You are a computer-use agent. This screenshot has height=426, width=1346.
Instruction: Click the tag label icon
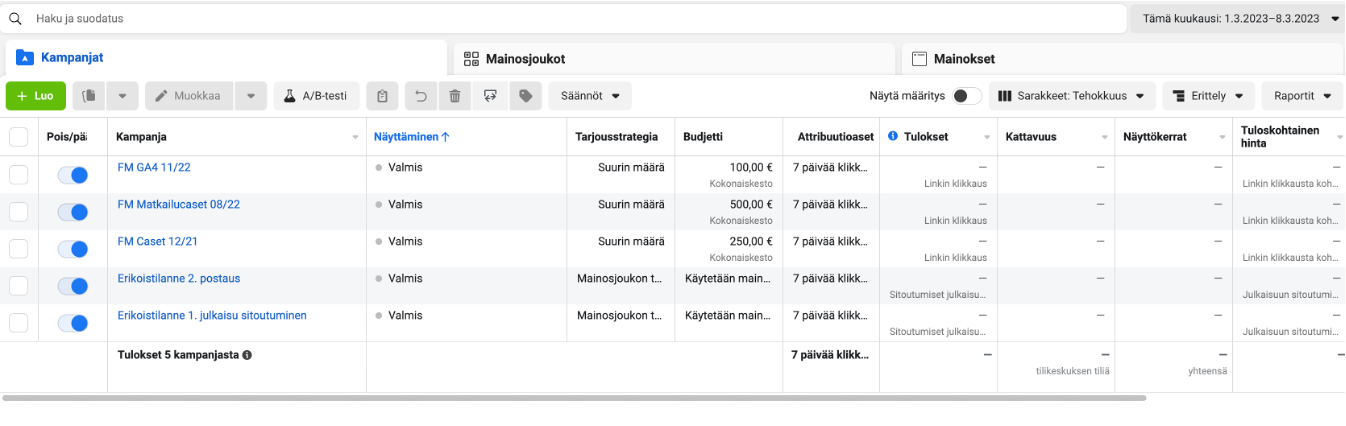click(524, 96)
